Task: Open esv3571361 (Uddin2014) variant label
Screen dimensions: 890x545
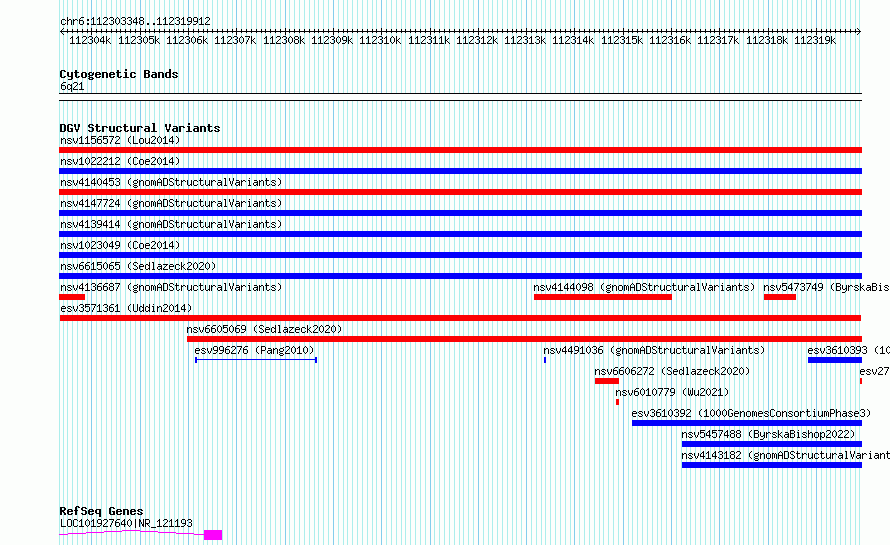Action: [x=126, y=308]
